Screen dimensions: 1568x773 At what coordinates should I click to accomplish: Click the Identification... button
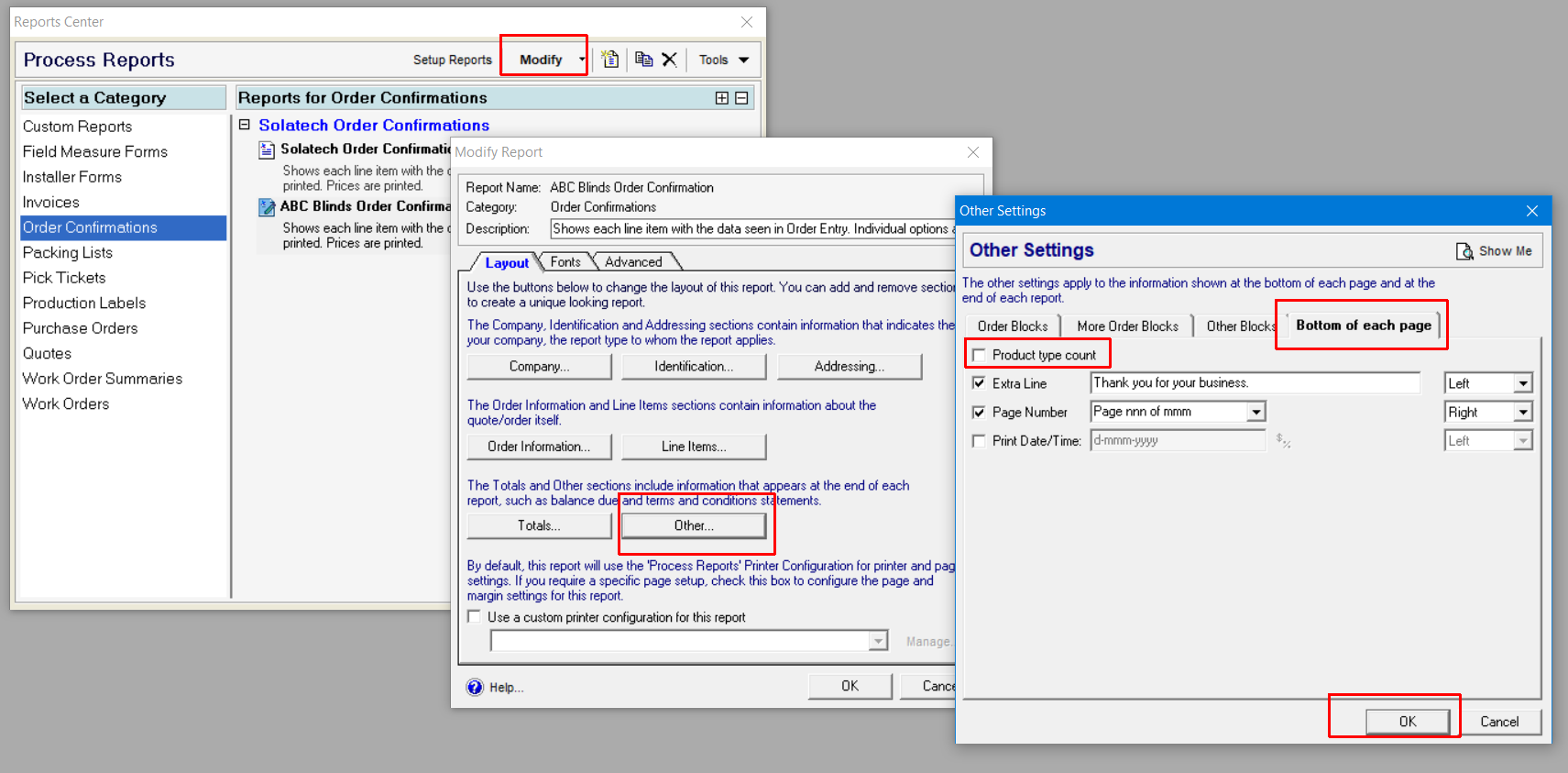tap(694, 367)
